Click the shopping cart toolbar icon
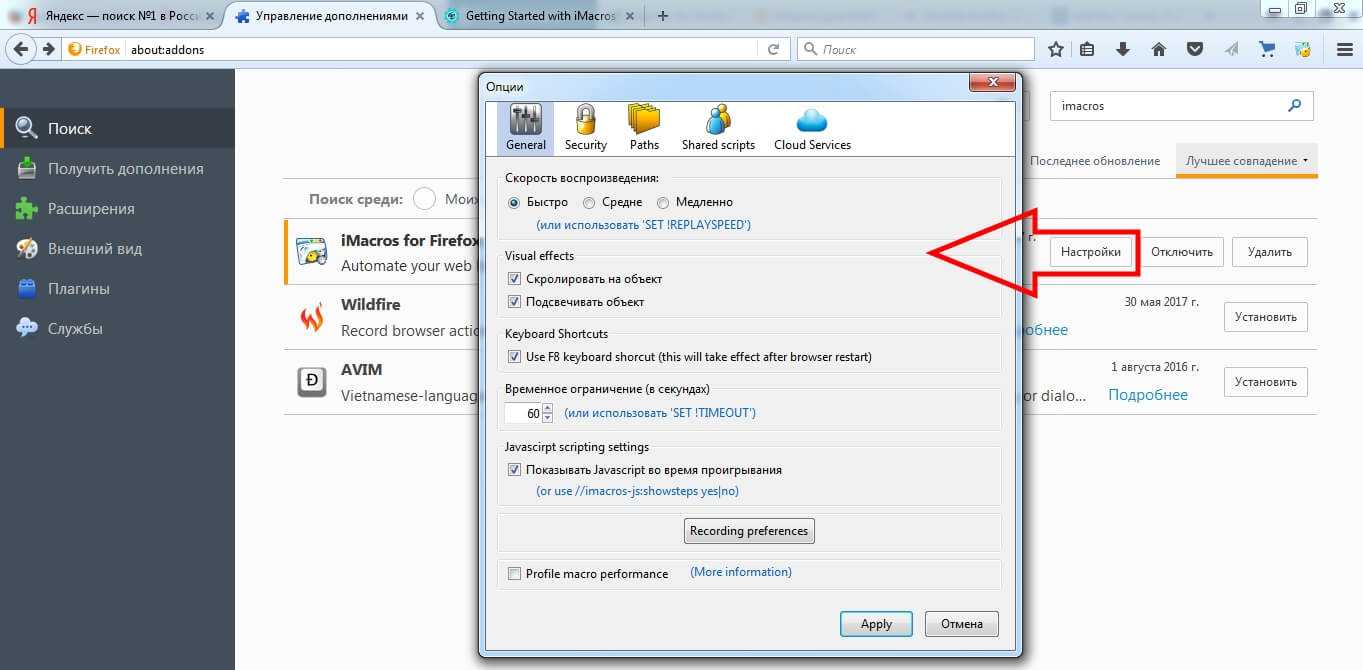Image resolution: width=1363 pixels, height=670 pixels. click(x=1267, y=49)
